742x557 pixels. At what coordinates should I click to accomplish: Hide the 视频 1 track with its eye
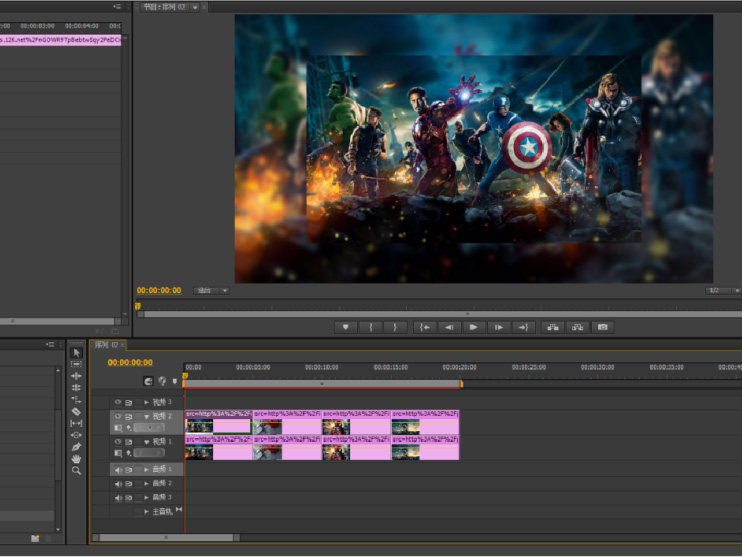(x=118, y=442)
